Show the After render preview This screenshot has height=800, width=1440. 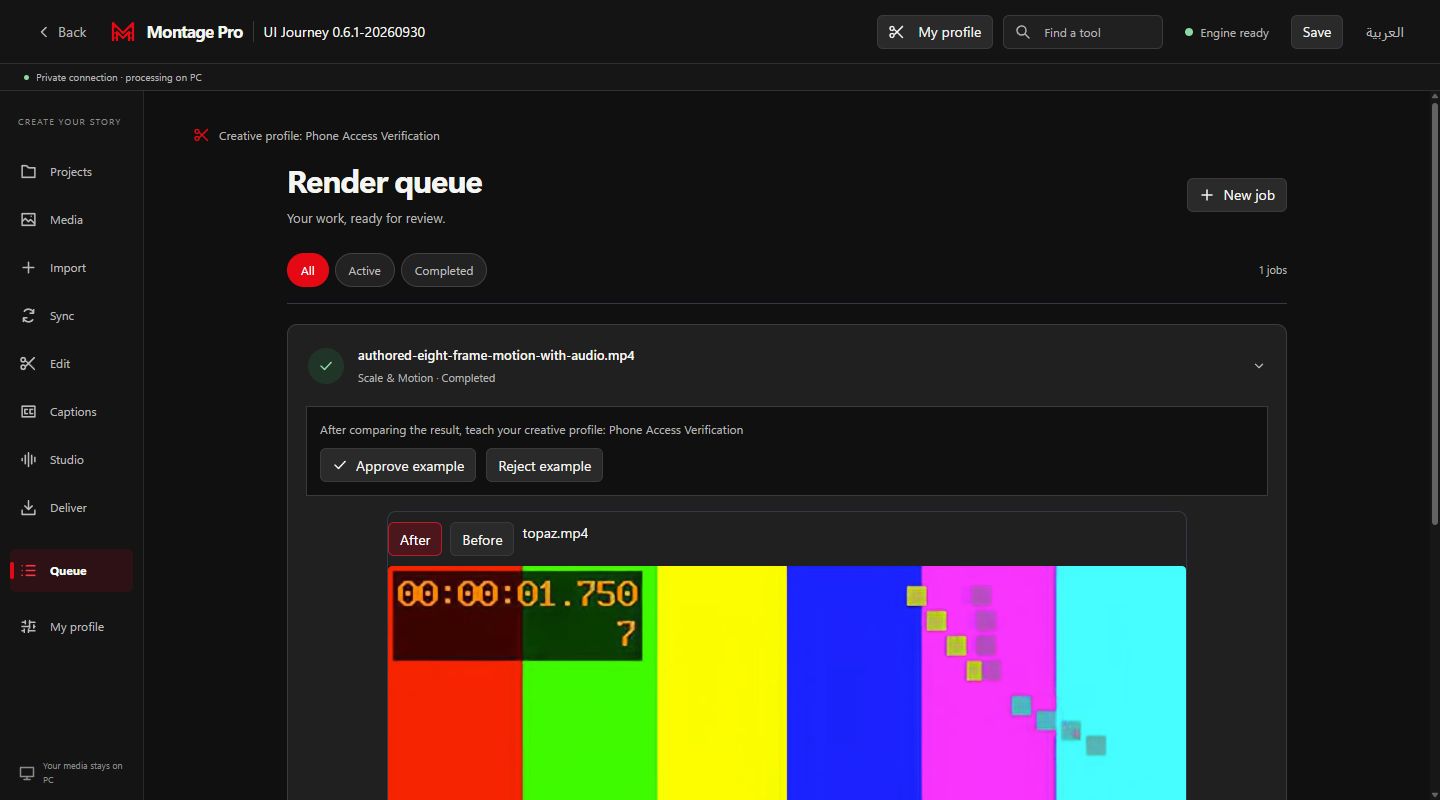click(415, 540)
